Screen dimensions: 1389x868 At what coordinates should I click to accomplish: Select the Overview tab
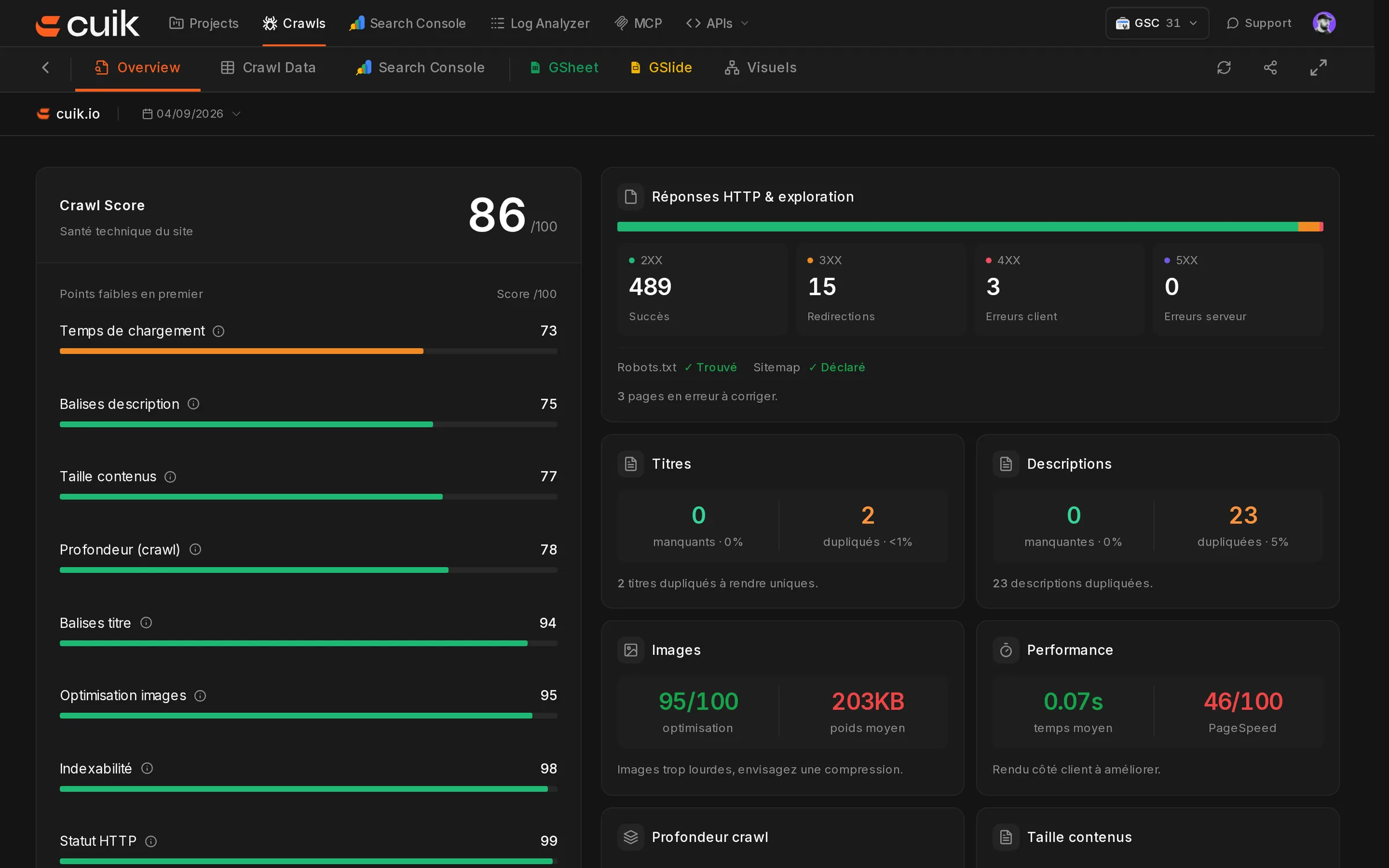tap(138, 68)
